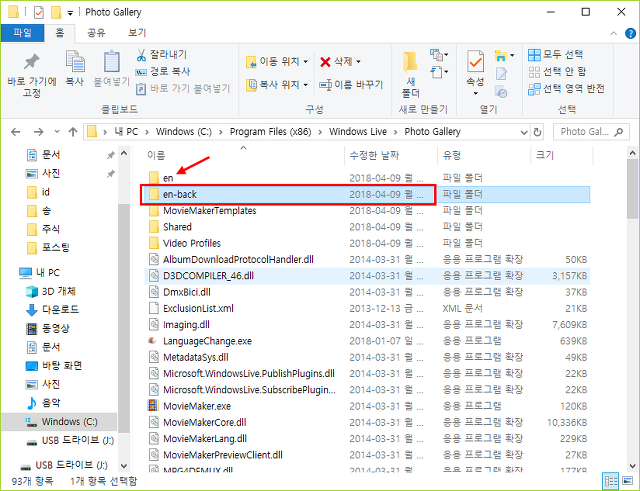Screen dimensions: 640x491
Task: Switch to the 홈 (Home) tab
Action: 60,33
